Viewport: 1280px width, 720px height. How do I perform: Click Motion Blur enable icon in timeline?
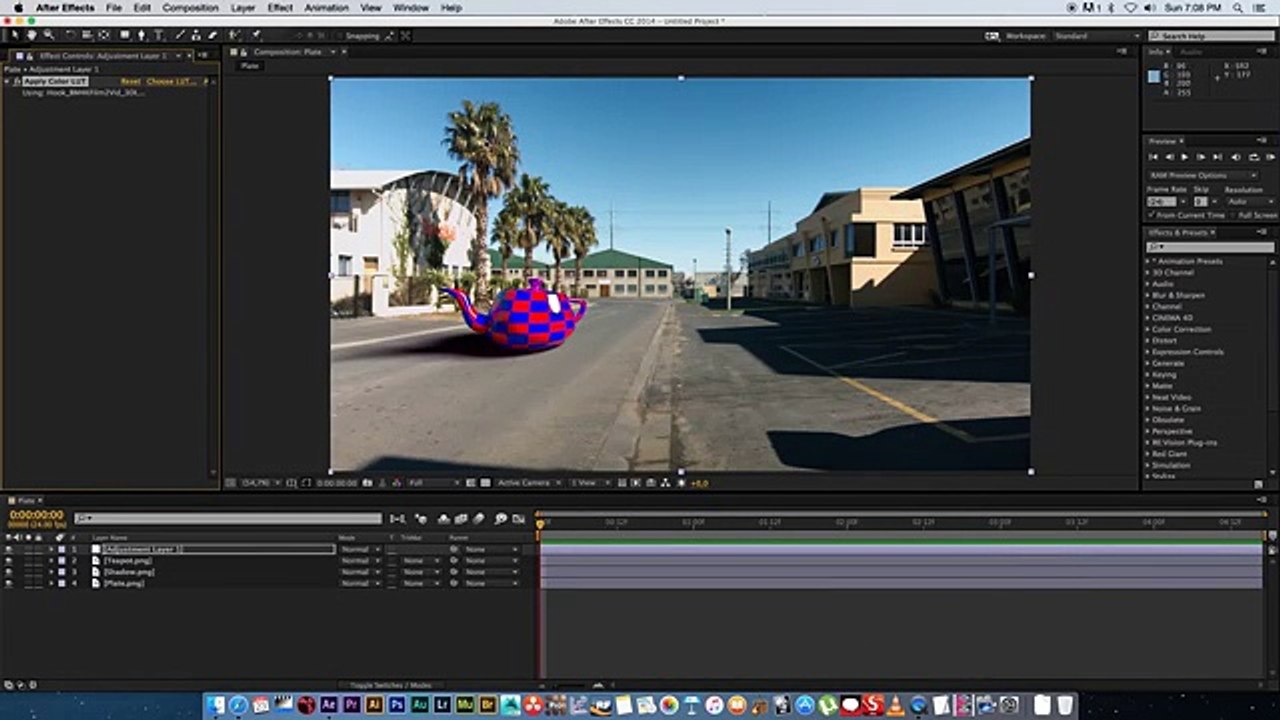pos(478,518)
